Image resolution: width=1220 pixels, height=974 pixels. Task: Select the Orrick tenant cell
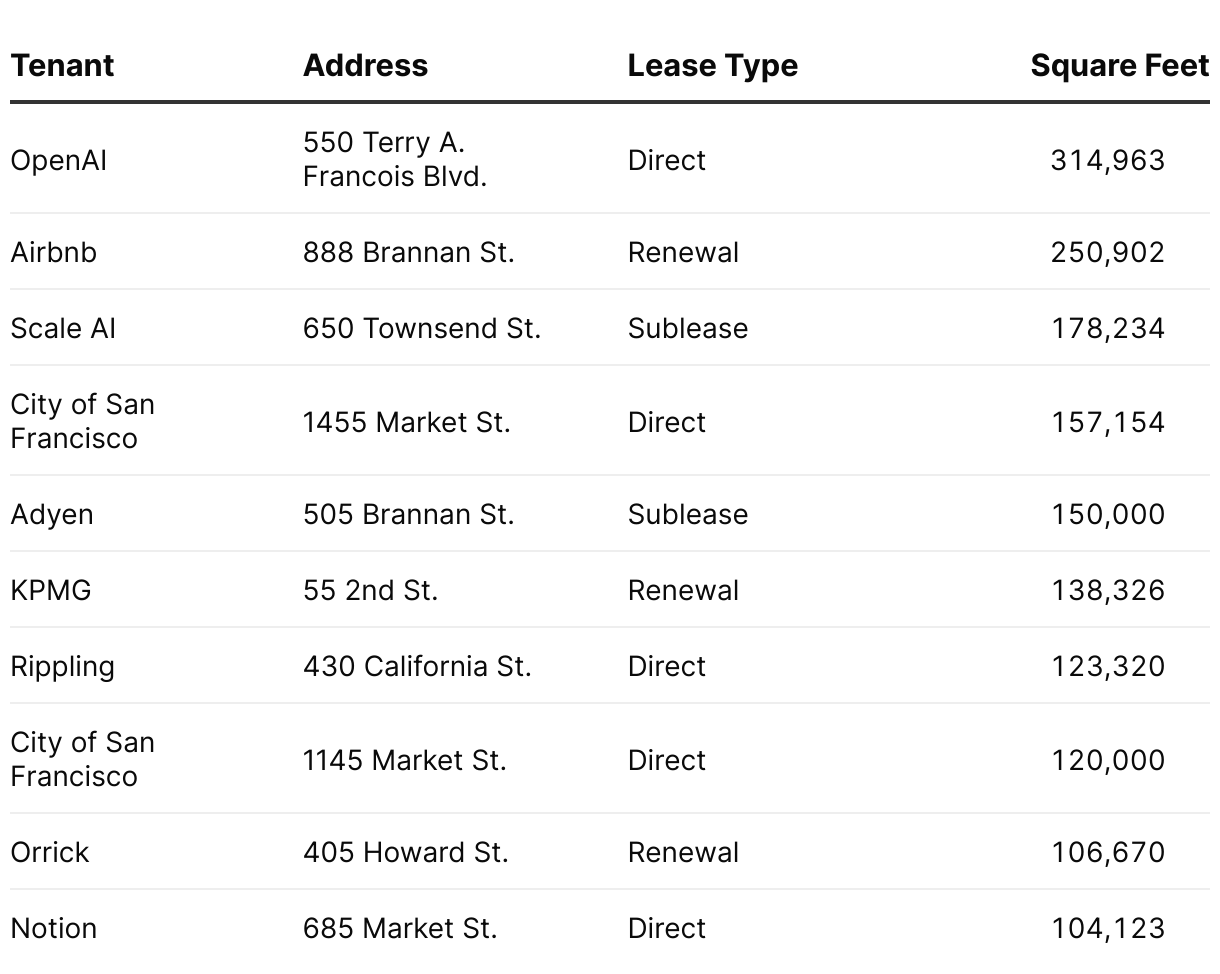click(x=50, y=852)
